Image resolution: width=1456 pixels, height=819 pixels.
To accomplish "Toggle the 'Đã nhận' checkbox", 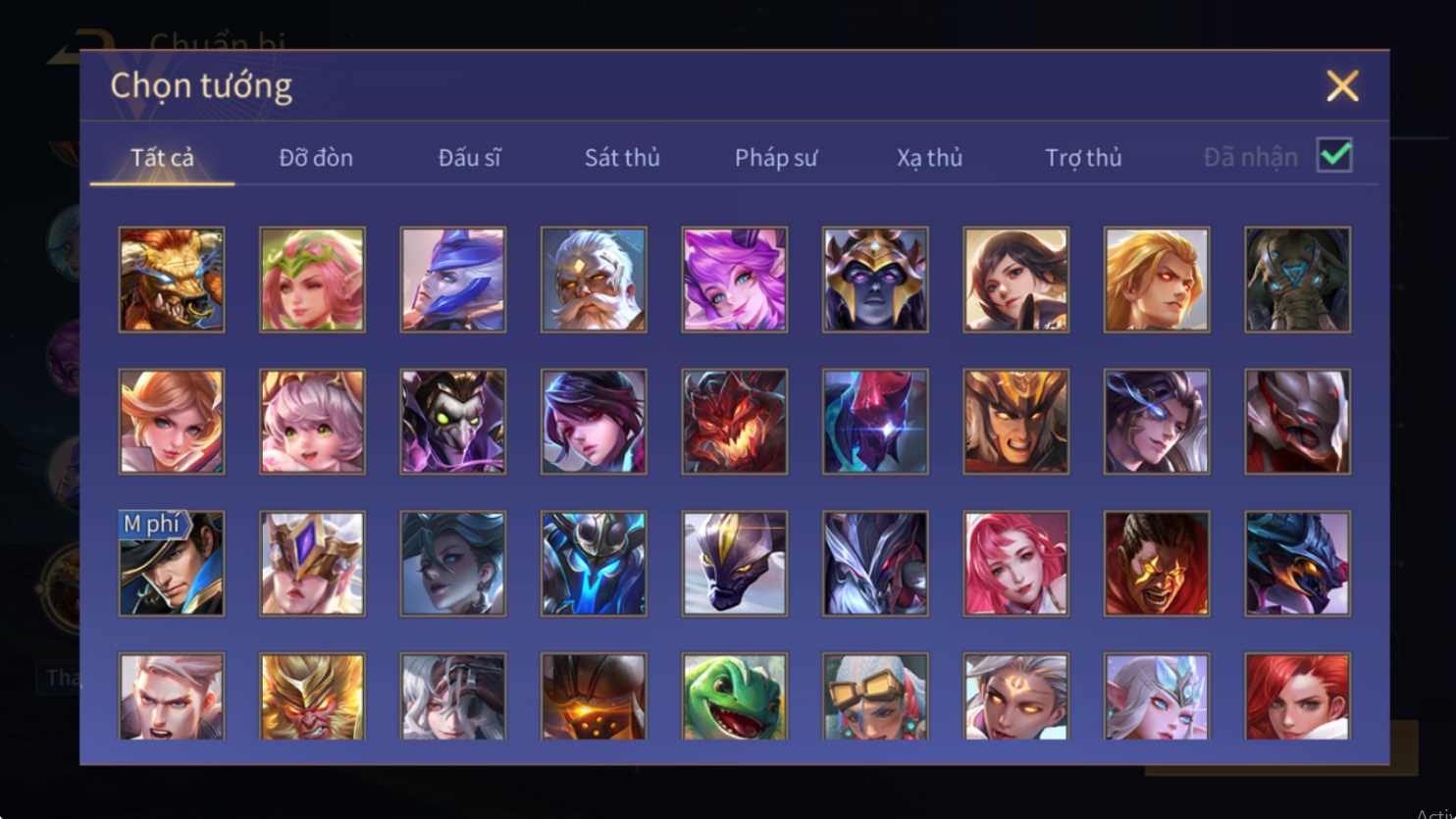I will tap(1334, 155).
